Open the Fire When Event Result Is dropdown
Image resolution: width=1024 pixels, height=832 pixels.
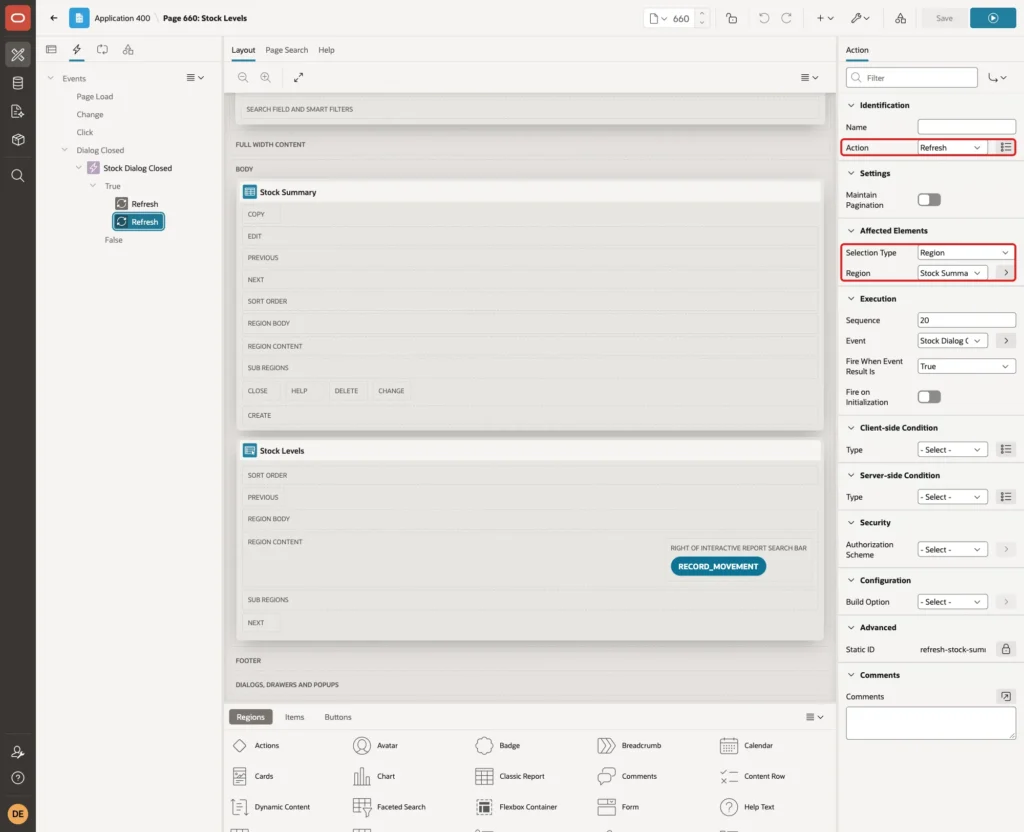pos(966,366)
